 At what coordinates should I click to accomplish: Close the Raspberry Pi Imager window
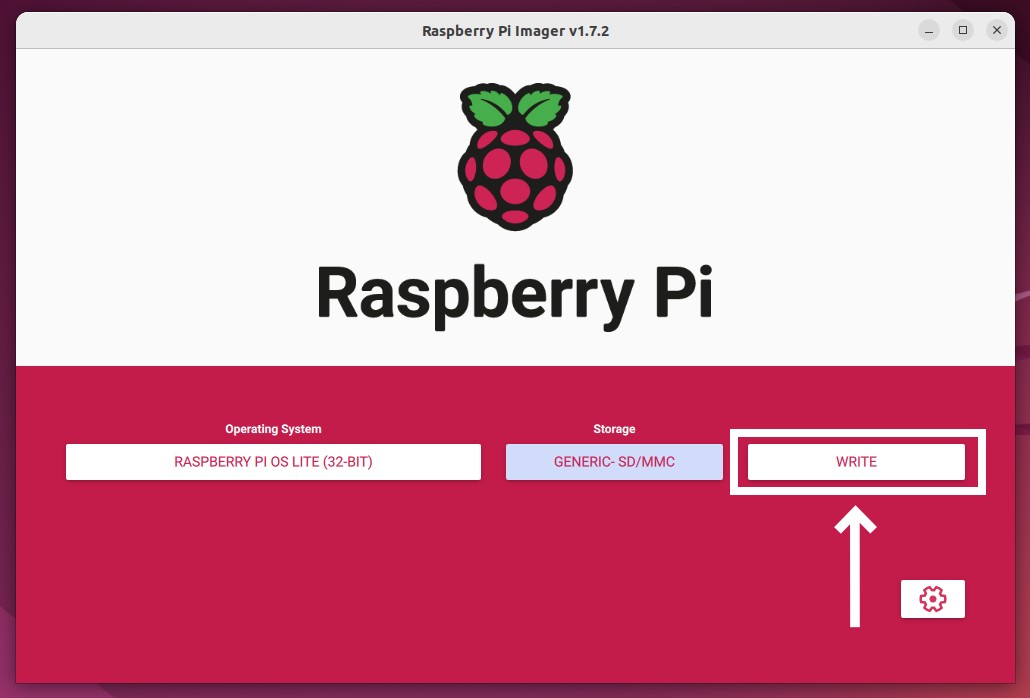[996, 30]
